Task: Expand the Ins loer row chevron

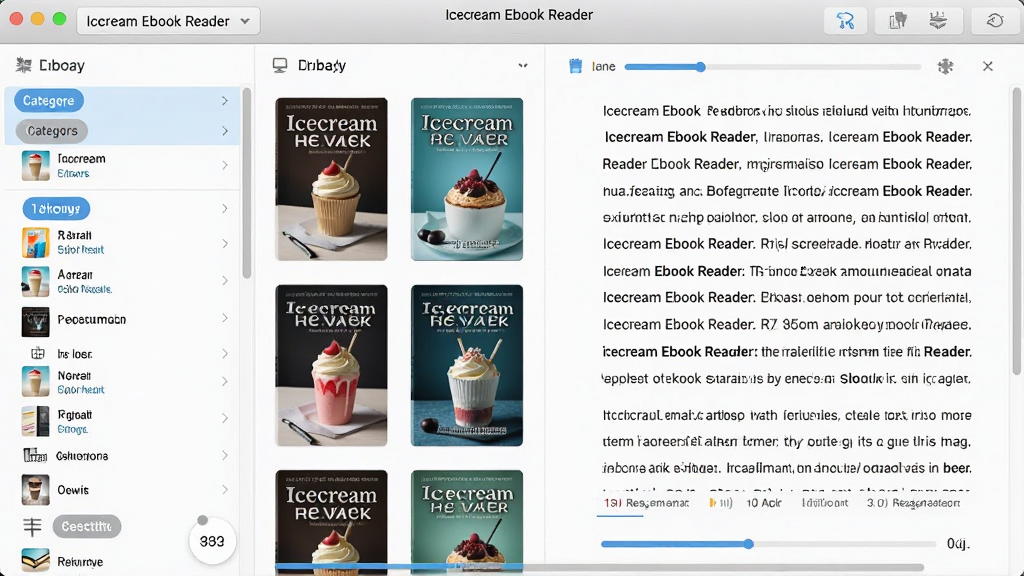Action: tap(224, 353)
